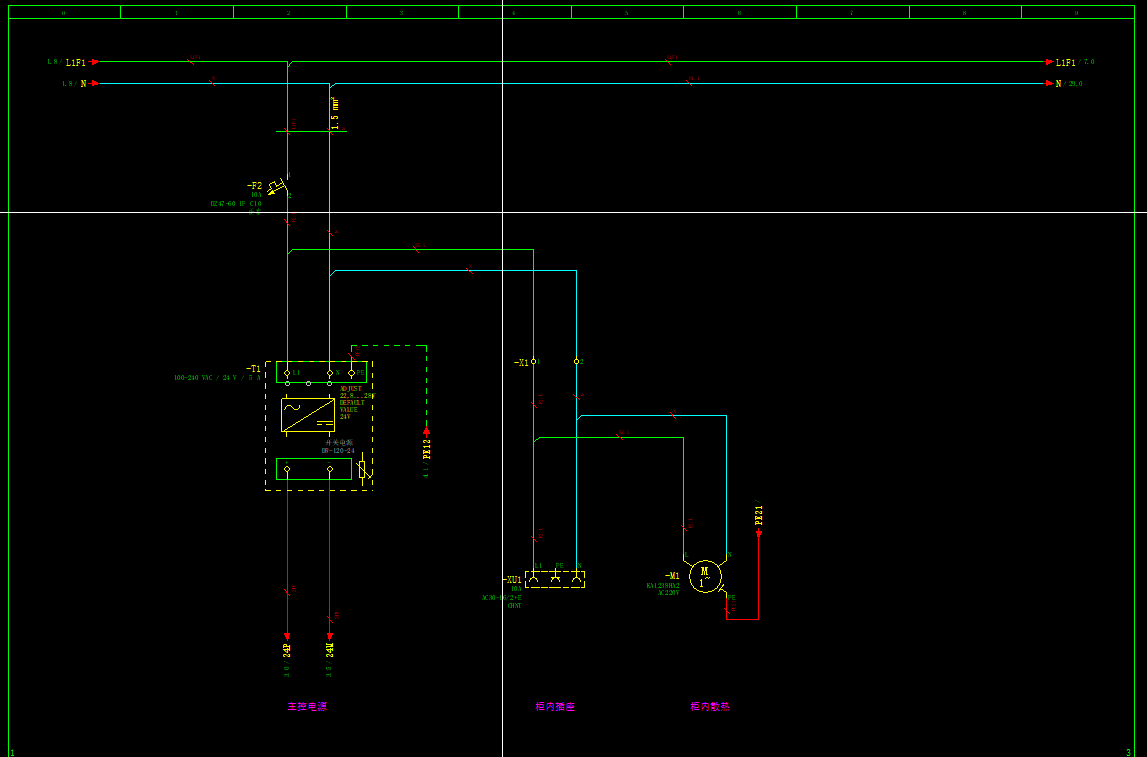Click the 1.5 mm² wire size label
This screenshot has width=1147, height=757.
(336, 113)
